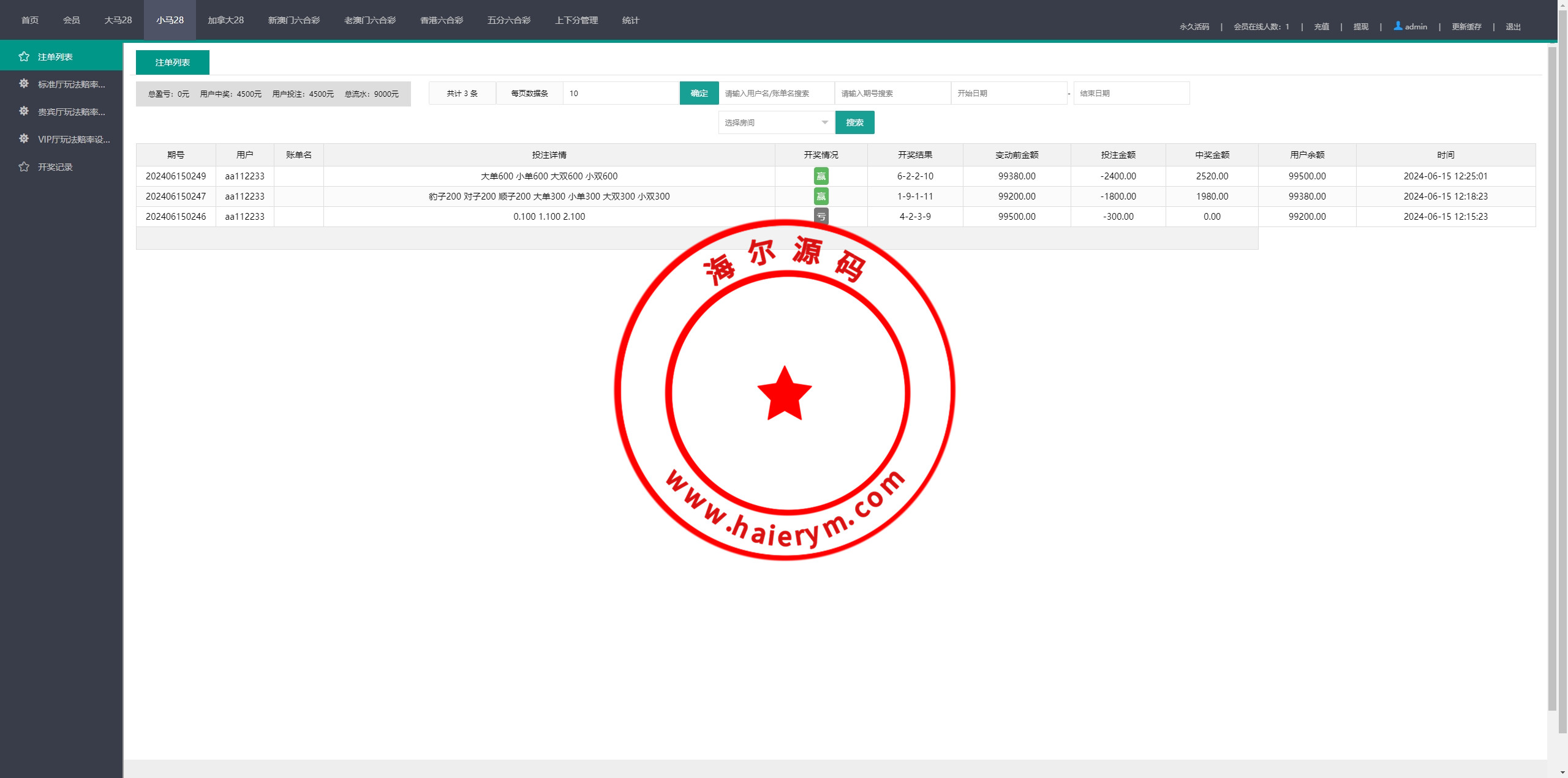Click gray 亏 badge for period 202406150246
Image resolution: width=1568 pixels, height=778 pixels.
point(821,216)
